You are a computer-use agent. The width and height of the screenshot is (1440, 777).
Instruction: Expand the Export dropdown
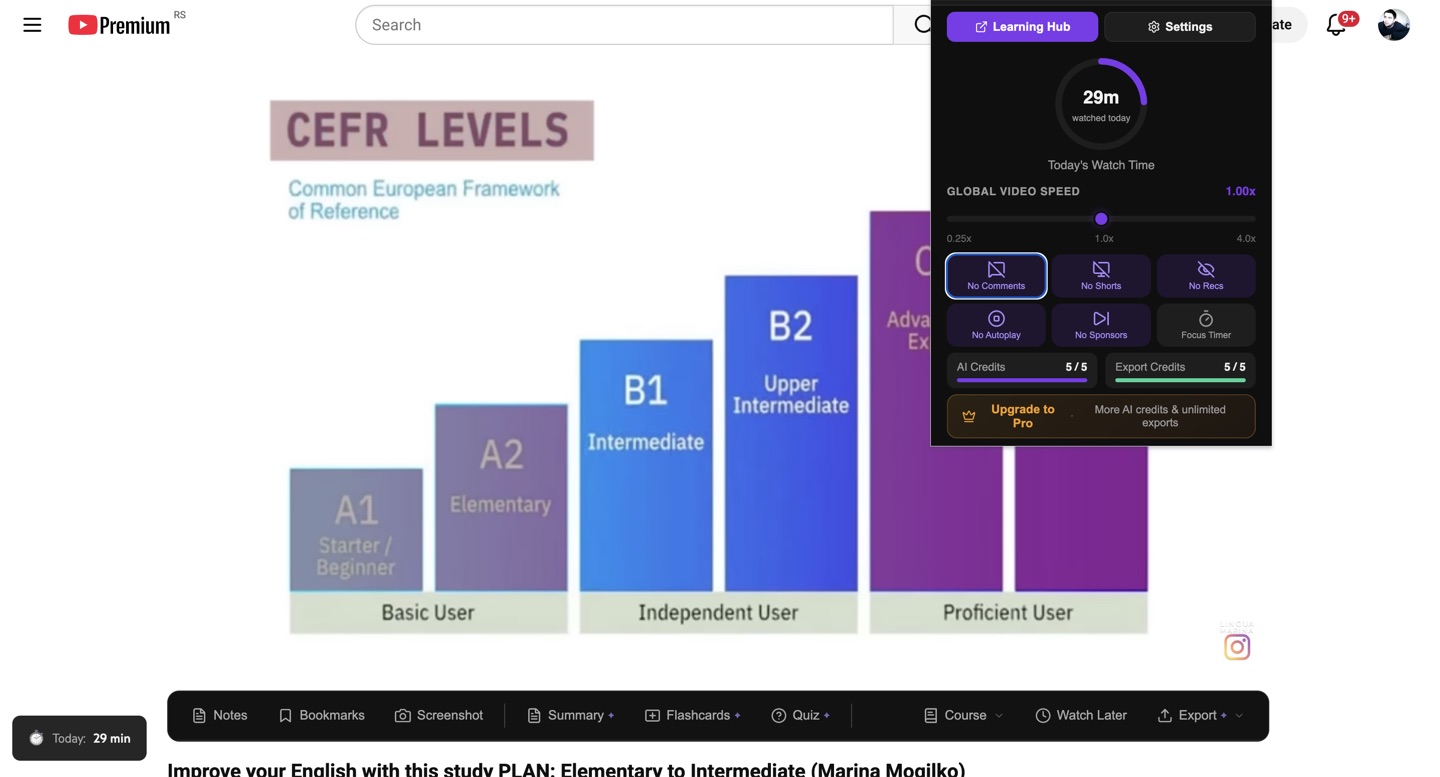tap(1201, 716)
